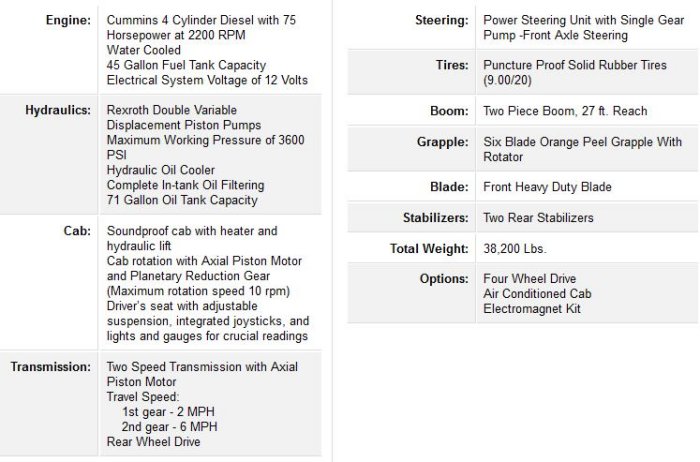Click the "Electromagnet Kit" option text
Image resolution: width=700 pixels, height=462 pixels.
531,309
